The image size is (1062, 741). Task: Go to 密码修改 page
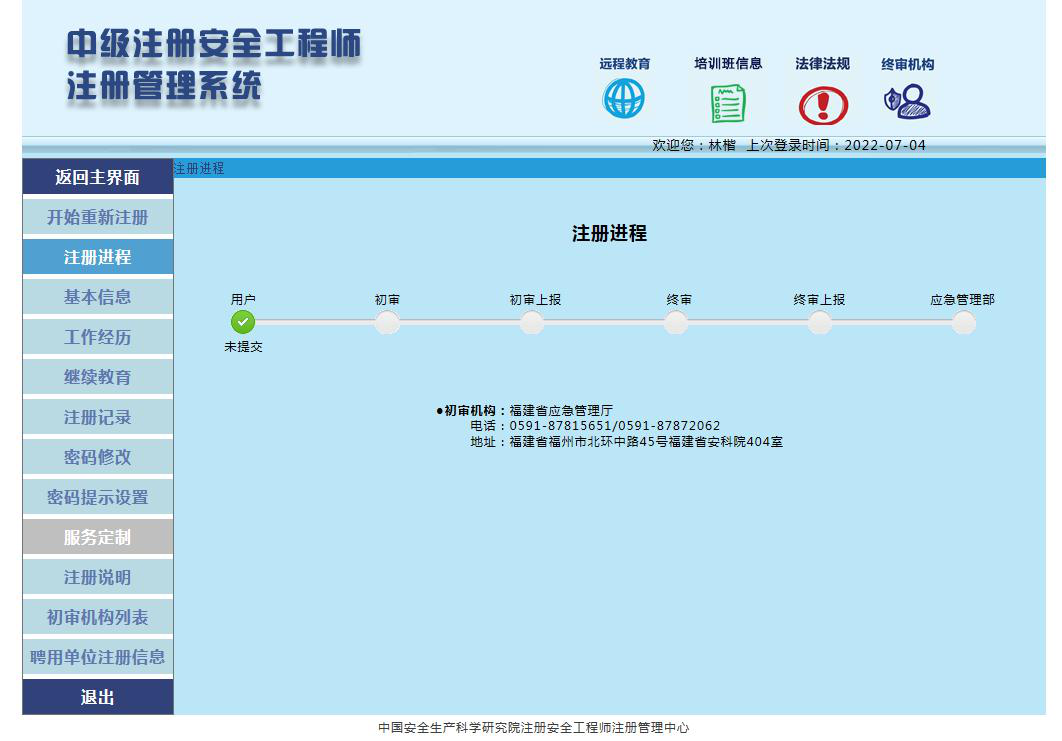tap(97, 457)
